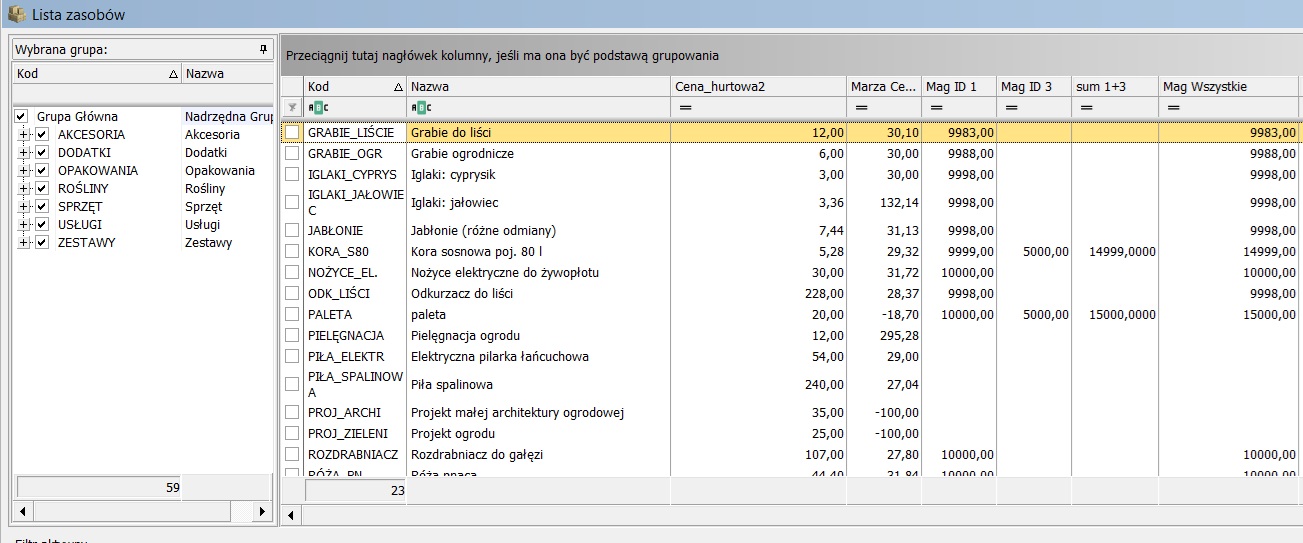This screenshot has height=543, width=1303.
Task: Sort by Cena_hurtowa2 column header
Action: (759, 87)
